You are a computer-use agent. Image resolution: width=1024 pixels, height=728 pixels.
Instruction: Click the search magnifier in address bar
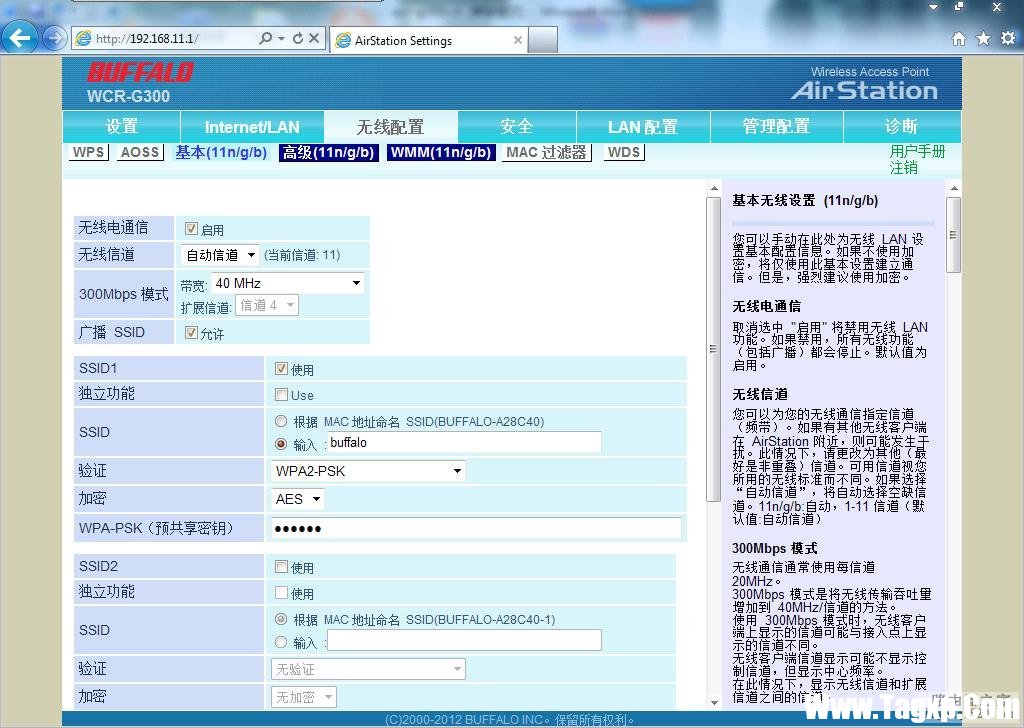tap(265, 39)
